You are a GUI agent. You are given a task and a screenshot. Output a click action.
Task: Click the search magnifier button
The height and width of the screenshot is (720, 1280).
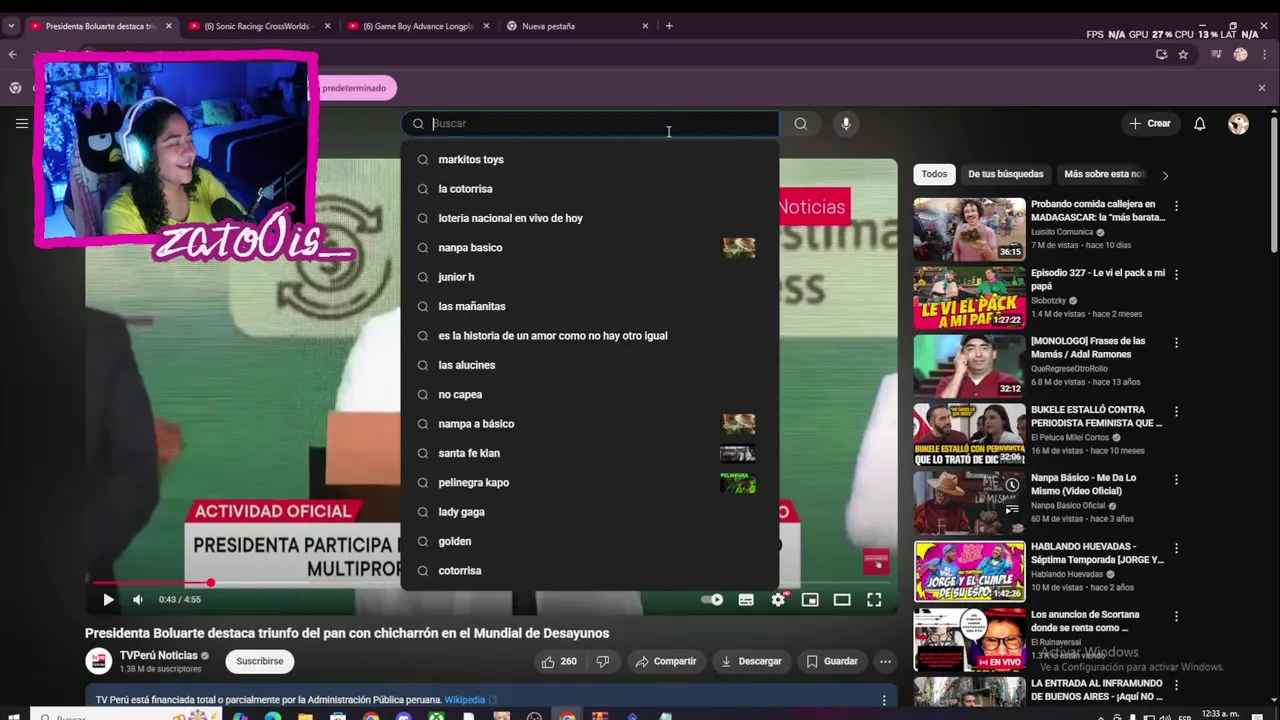click(x=800, y=123)
